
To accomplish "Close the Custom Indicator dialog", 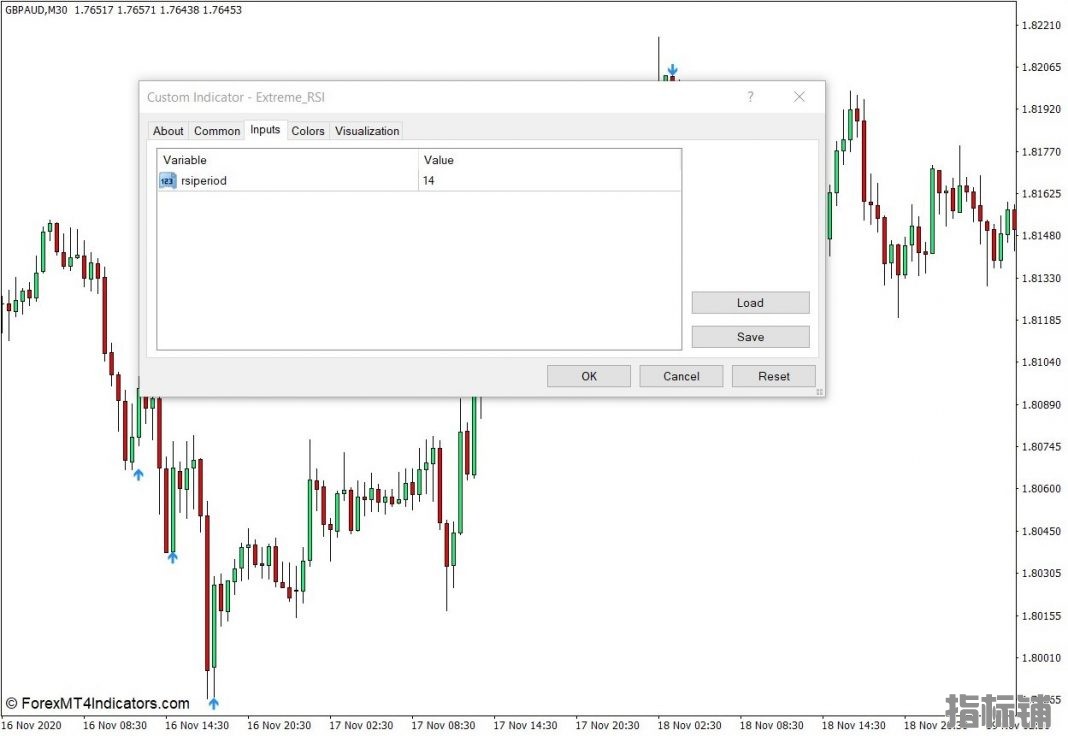I will pyautogui.click(x=800, y=97).
